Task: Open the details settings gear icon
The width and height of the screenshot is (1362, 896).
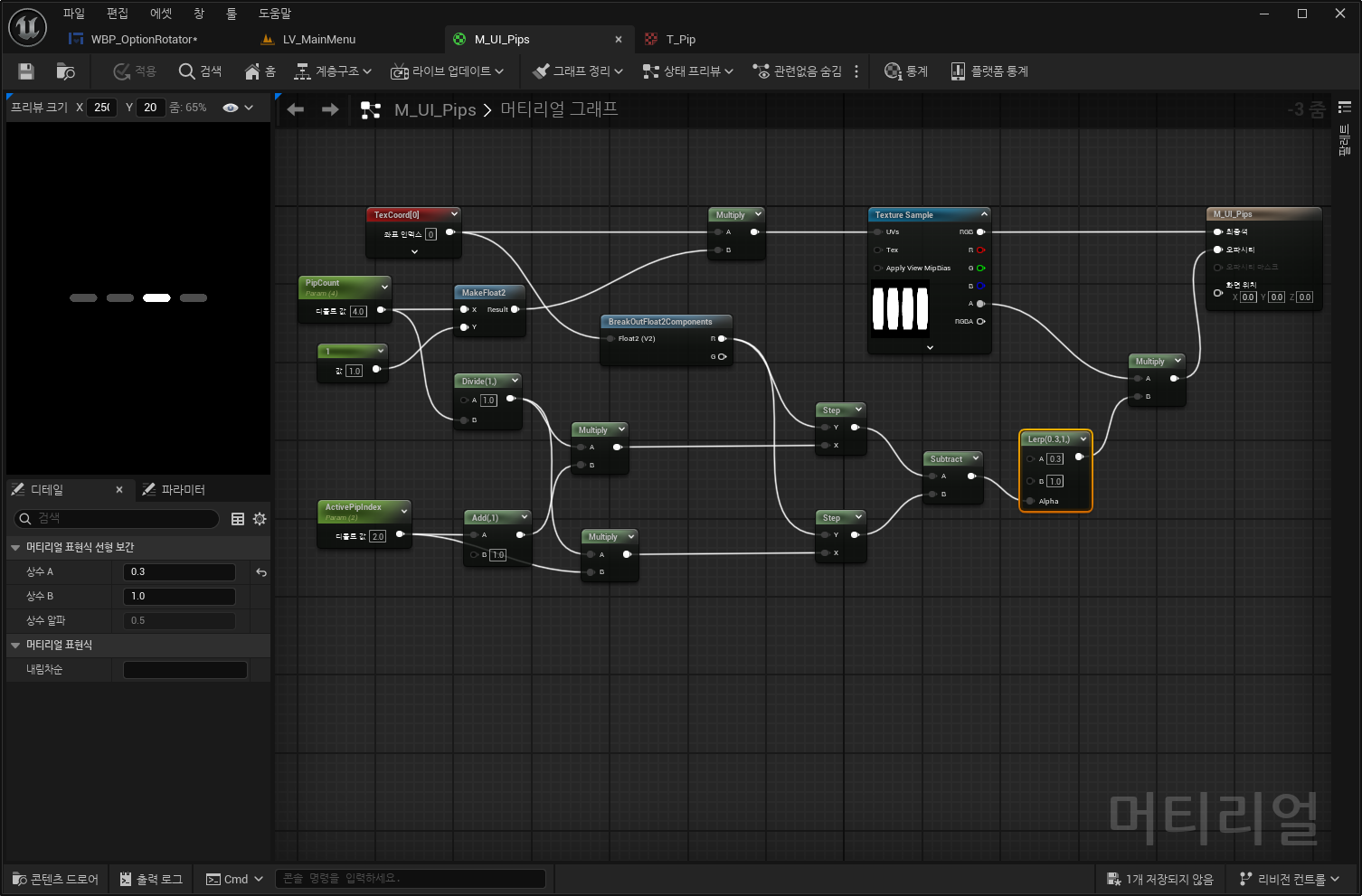Action: tap(260, 519)
